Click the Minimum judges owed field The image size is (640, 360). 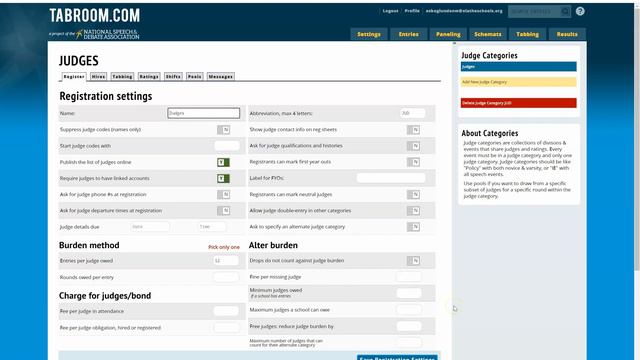click(x=409, y=293)
